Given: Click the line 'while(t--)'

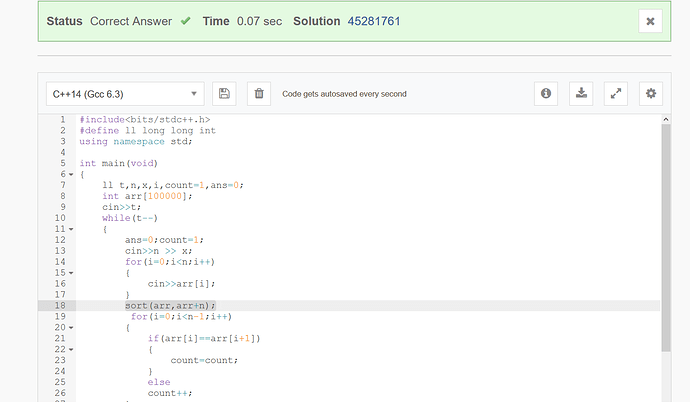Looking at the screenshot, I should [x=130, y=218].
